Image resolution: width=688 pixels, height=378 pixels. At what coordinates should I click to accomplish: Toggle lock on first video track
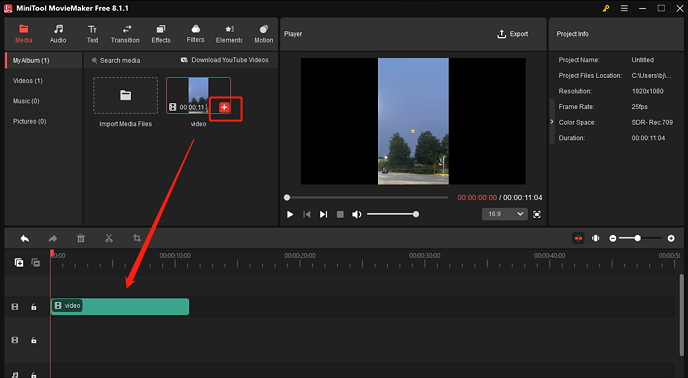(x=33, y=307)
